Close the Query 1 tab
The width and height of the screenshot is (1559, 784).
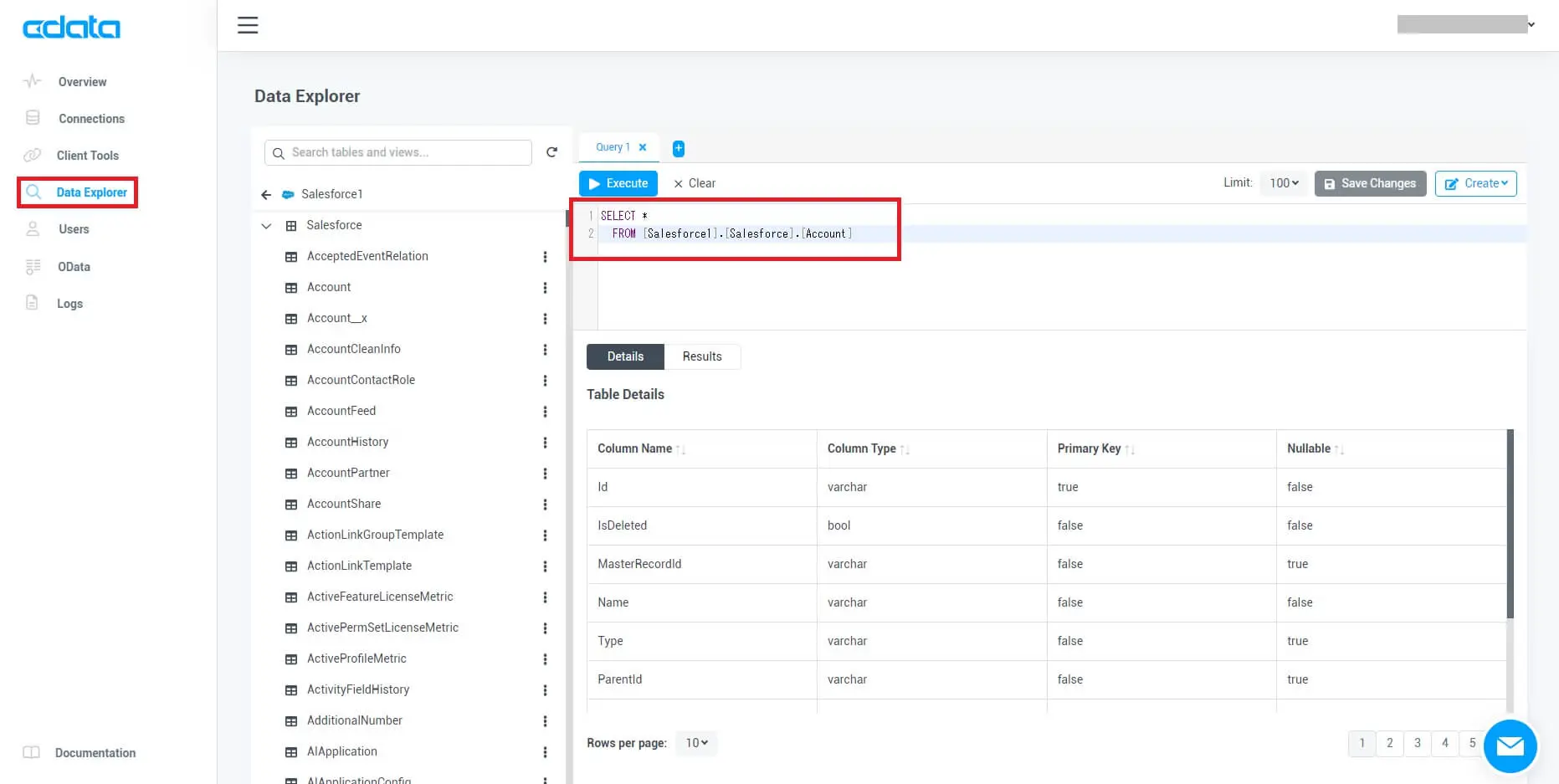643,147
